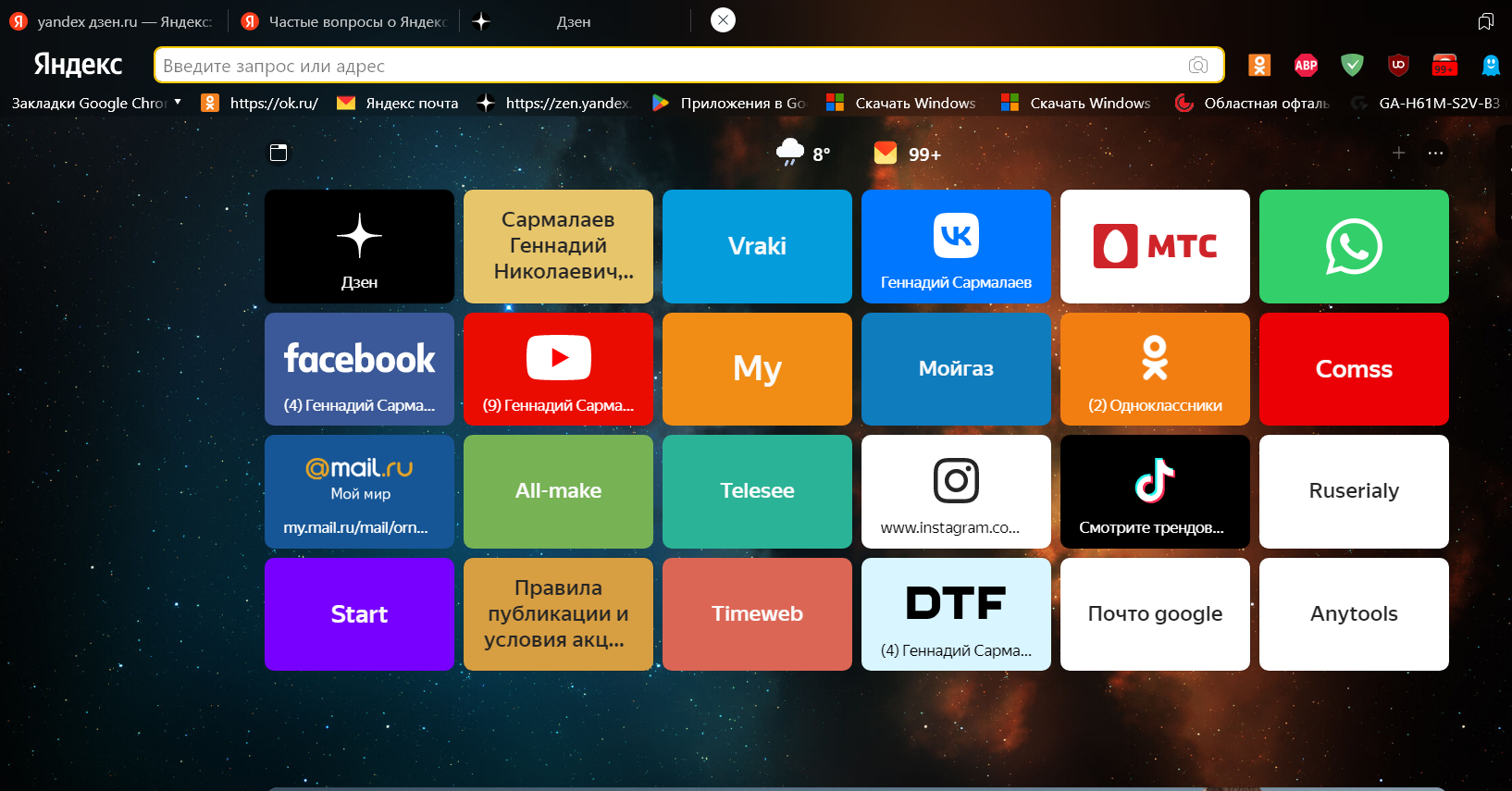Click the Odnoklassniki extension icon in toolbar
This screenshot has width=1512, height=791.
point(1259,65)
